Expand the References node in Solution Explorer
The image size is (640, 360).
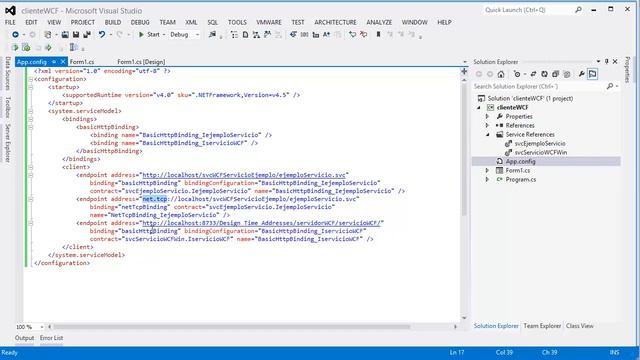click(x=487, y=125)
